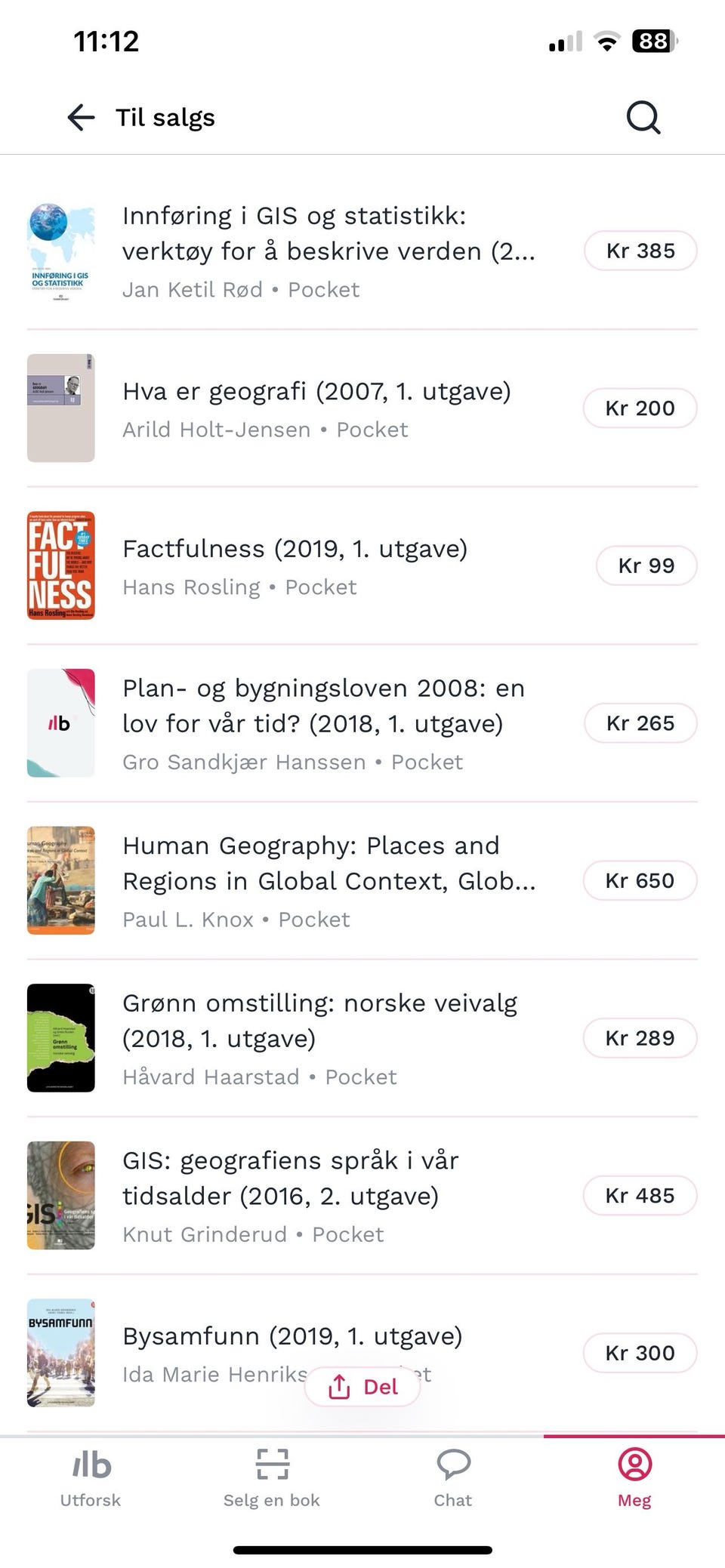Image resolution: width=725 pixels, height=1568 pixels.
Task: Open the Utforsk tab
Action: point(91,1478)
